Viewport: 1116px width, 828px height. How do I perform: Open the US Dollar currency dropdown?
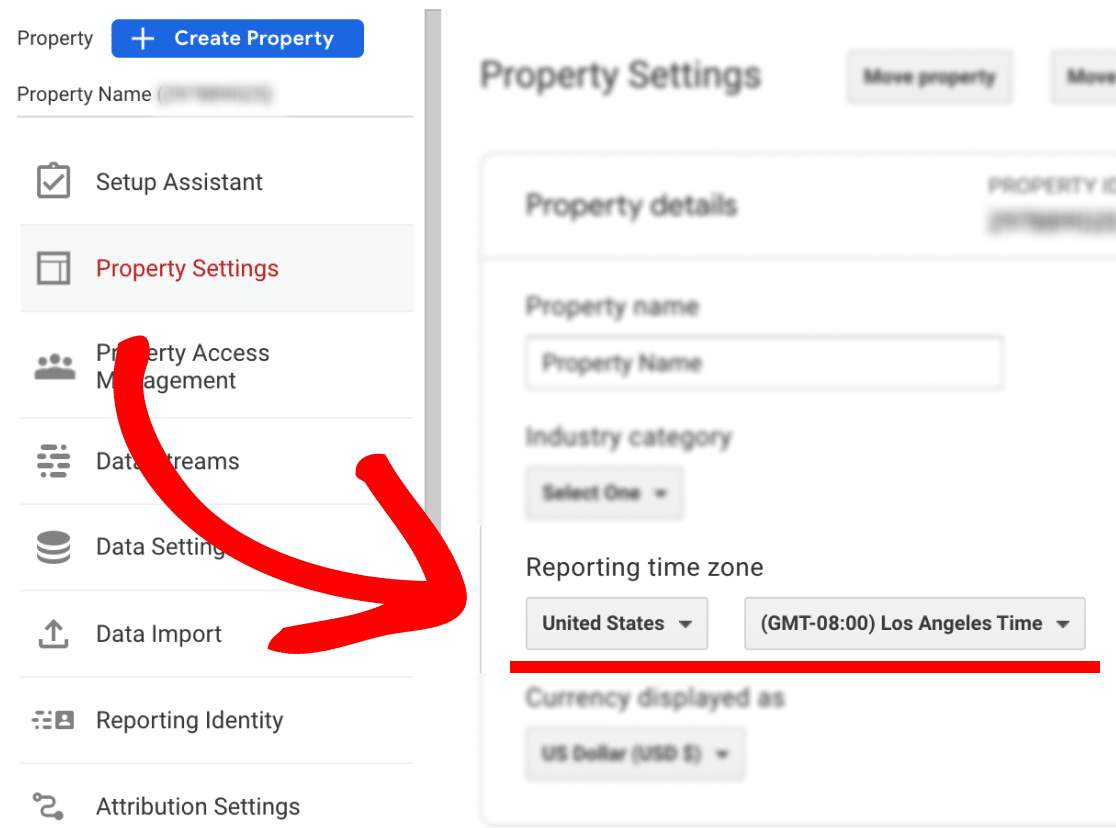(634, 753)
